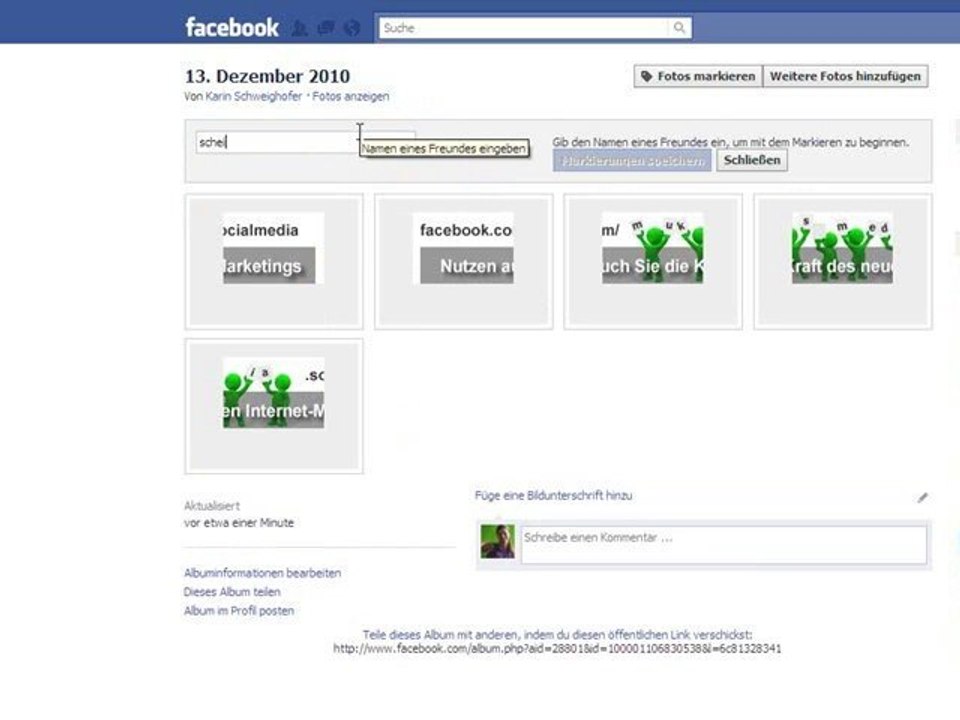This screenshot has height=720, width=960.
Task: Click Markierungen speichern button
Action: (x=632, y=160)
